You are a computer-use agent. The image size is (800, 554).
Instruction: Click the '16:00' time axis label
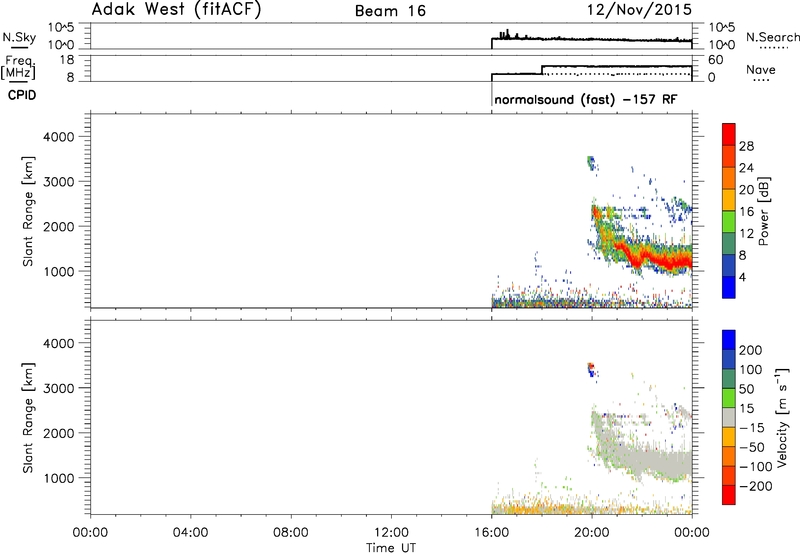491,533
